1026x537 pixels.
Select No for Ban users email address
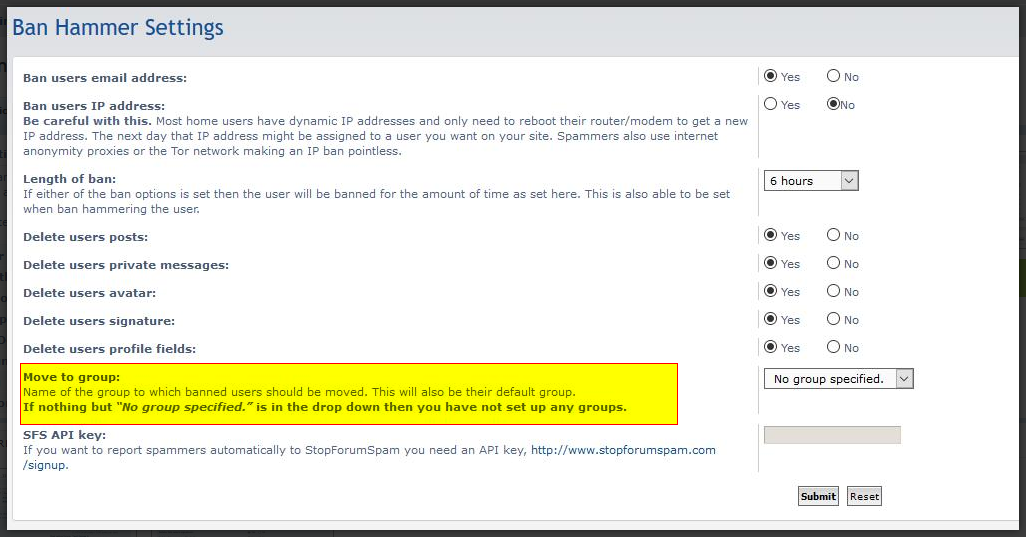point(833,76)
